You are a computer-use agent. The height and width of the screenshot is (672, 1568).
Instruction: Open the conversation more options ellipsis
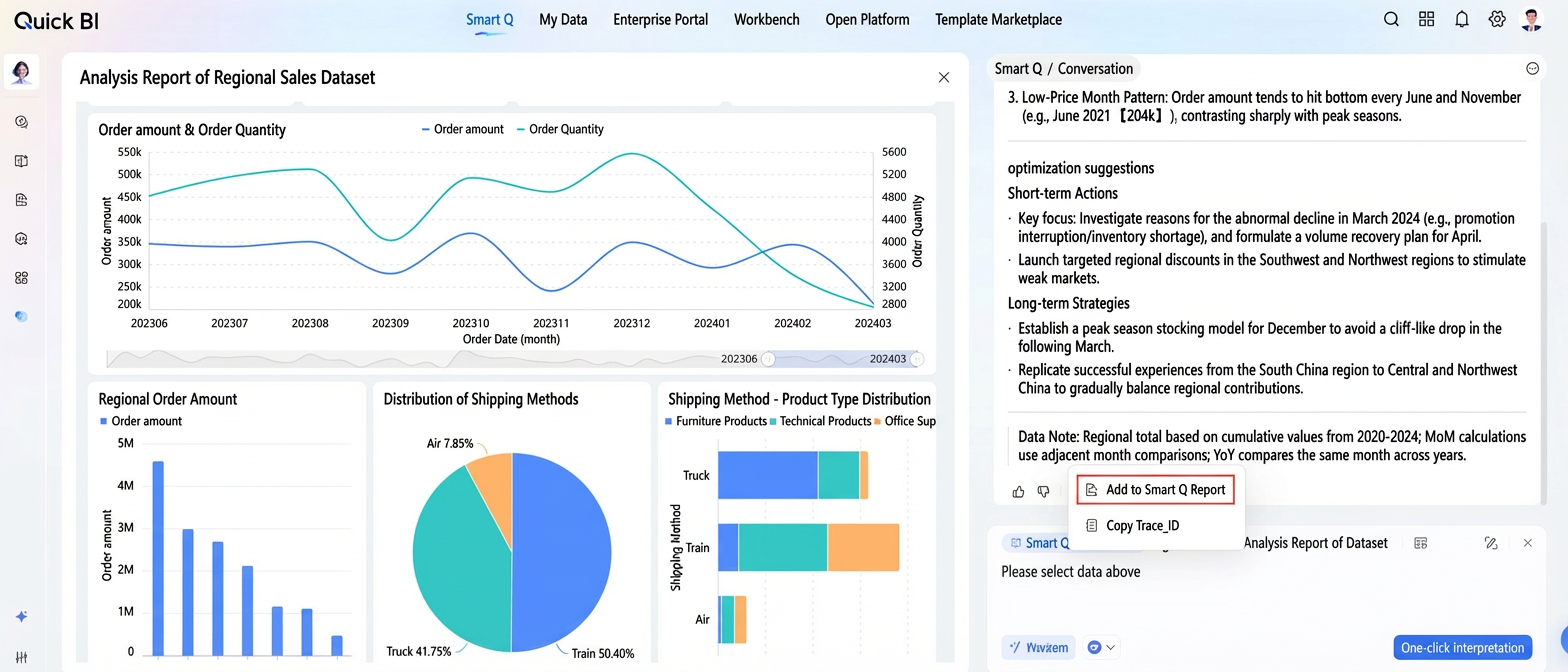(x=1532, y=68)
